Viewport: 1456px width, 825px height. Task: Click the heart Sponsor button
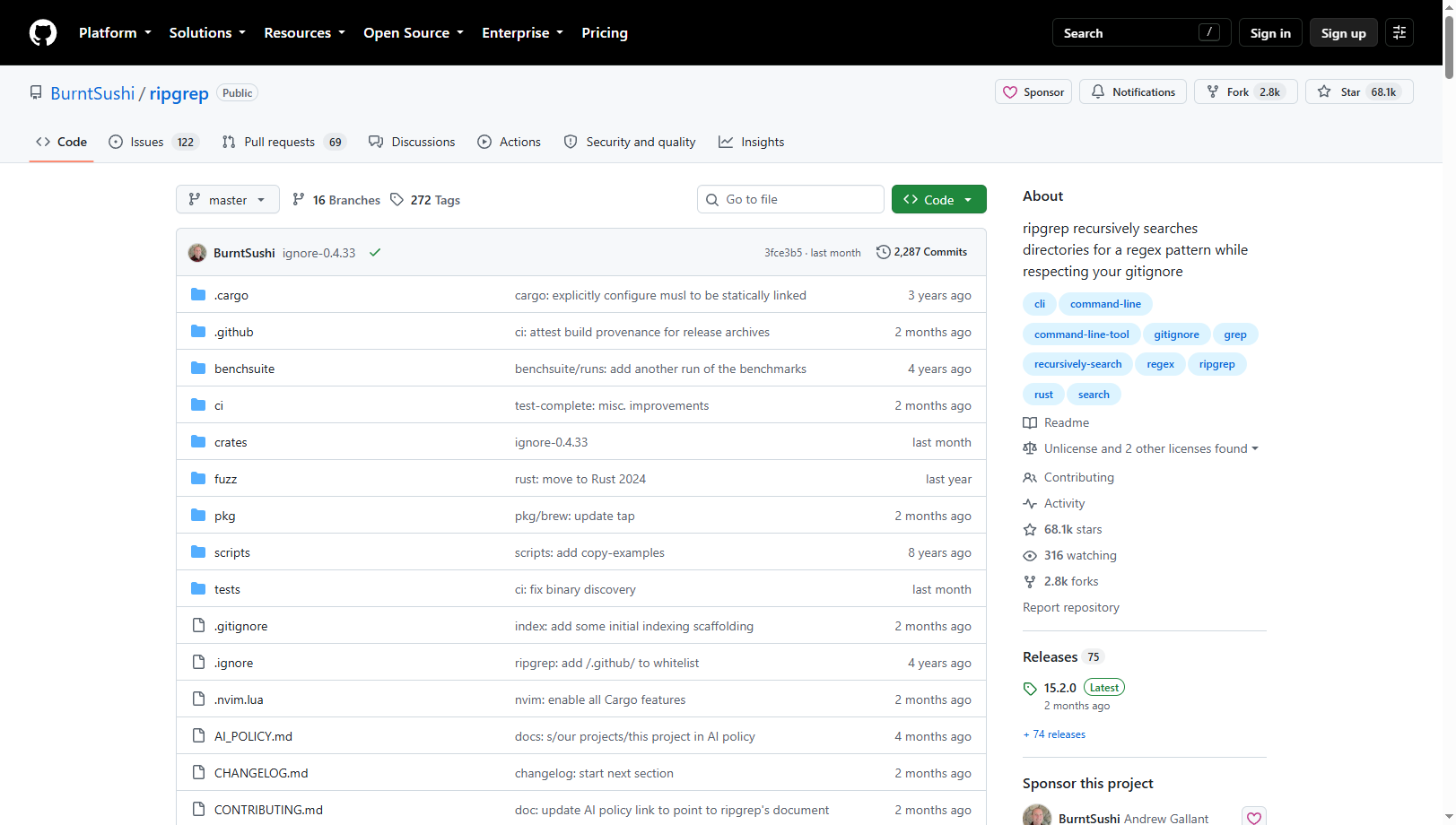click(x=1033, y=92)
